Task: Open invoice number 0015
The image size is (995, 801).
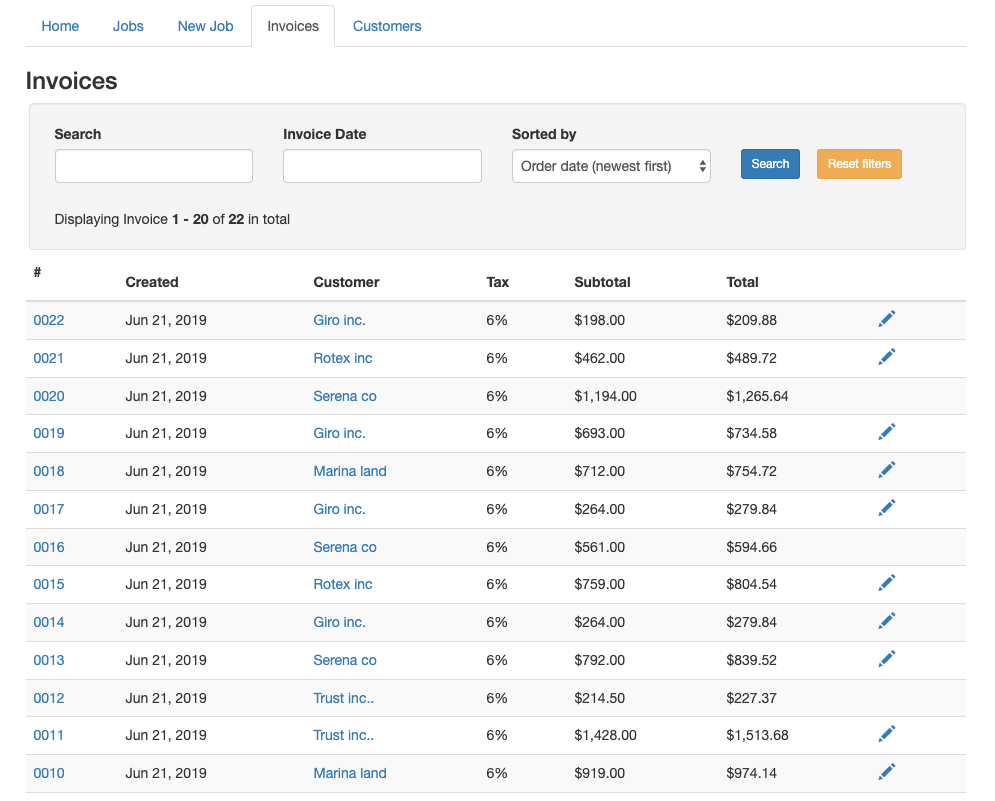Action: pos(49,584)
